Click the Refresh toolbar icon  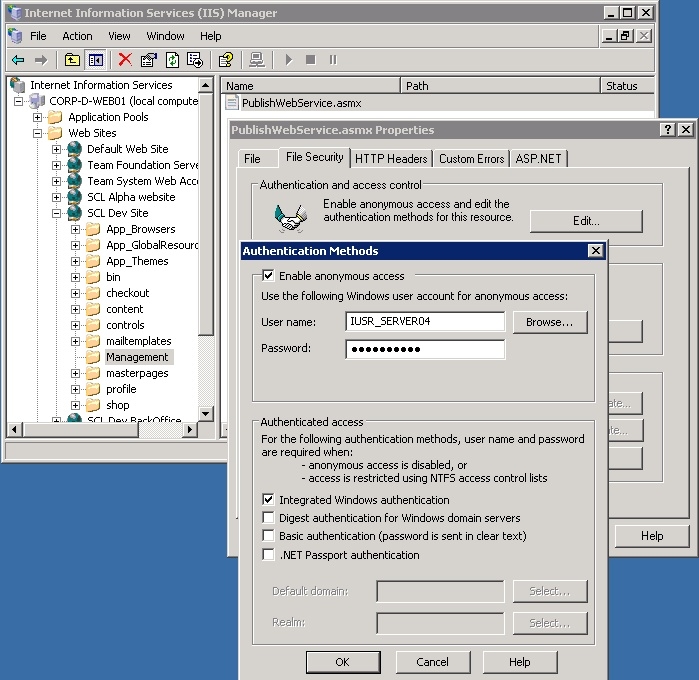[172, 60]
